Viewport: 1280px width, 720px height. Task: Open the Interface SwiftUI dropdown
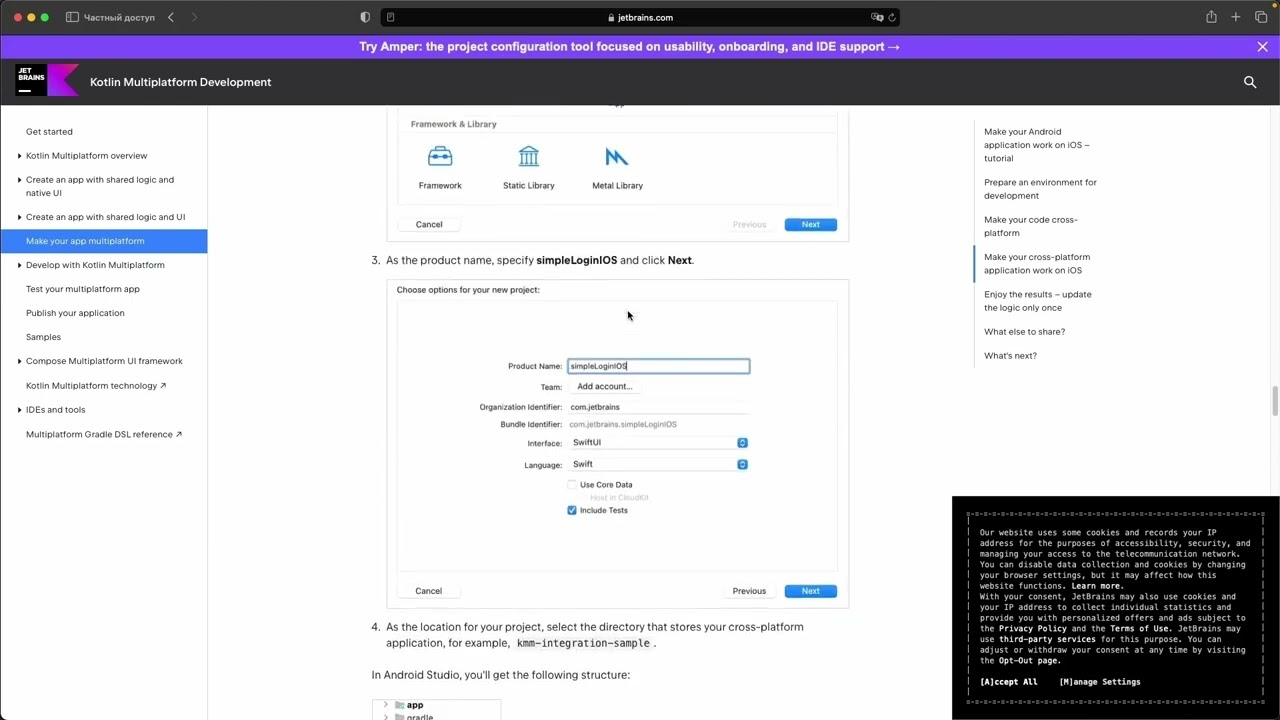pyautogui.click(x=658, y=442)
